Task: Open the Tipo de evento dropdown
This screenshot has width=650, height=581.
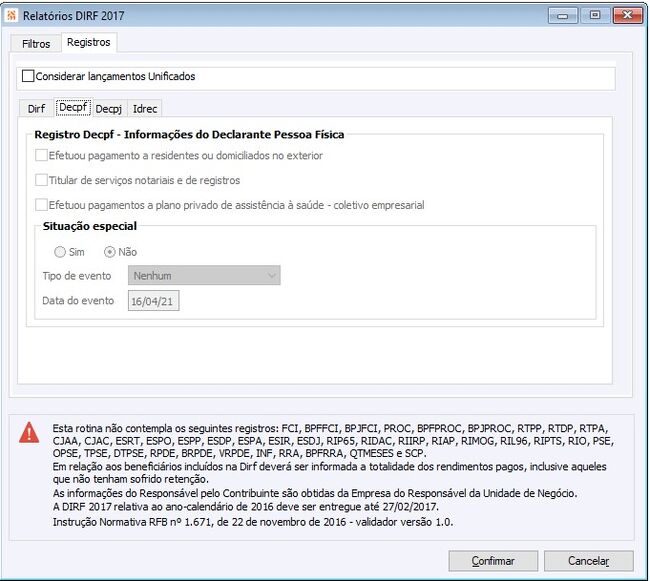Action: [x=204, y=276]
